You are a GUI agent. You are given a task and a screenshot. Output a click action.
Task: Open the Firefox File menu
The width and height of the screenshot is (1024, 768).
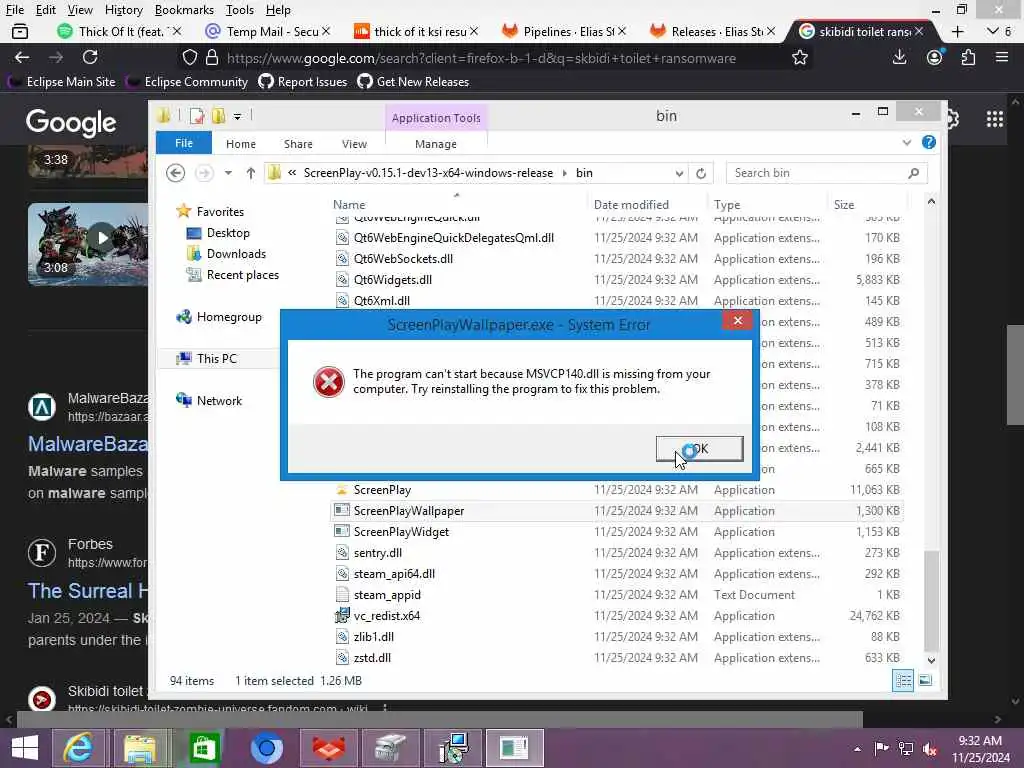tap(14, 10)
